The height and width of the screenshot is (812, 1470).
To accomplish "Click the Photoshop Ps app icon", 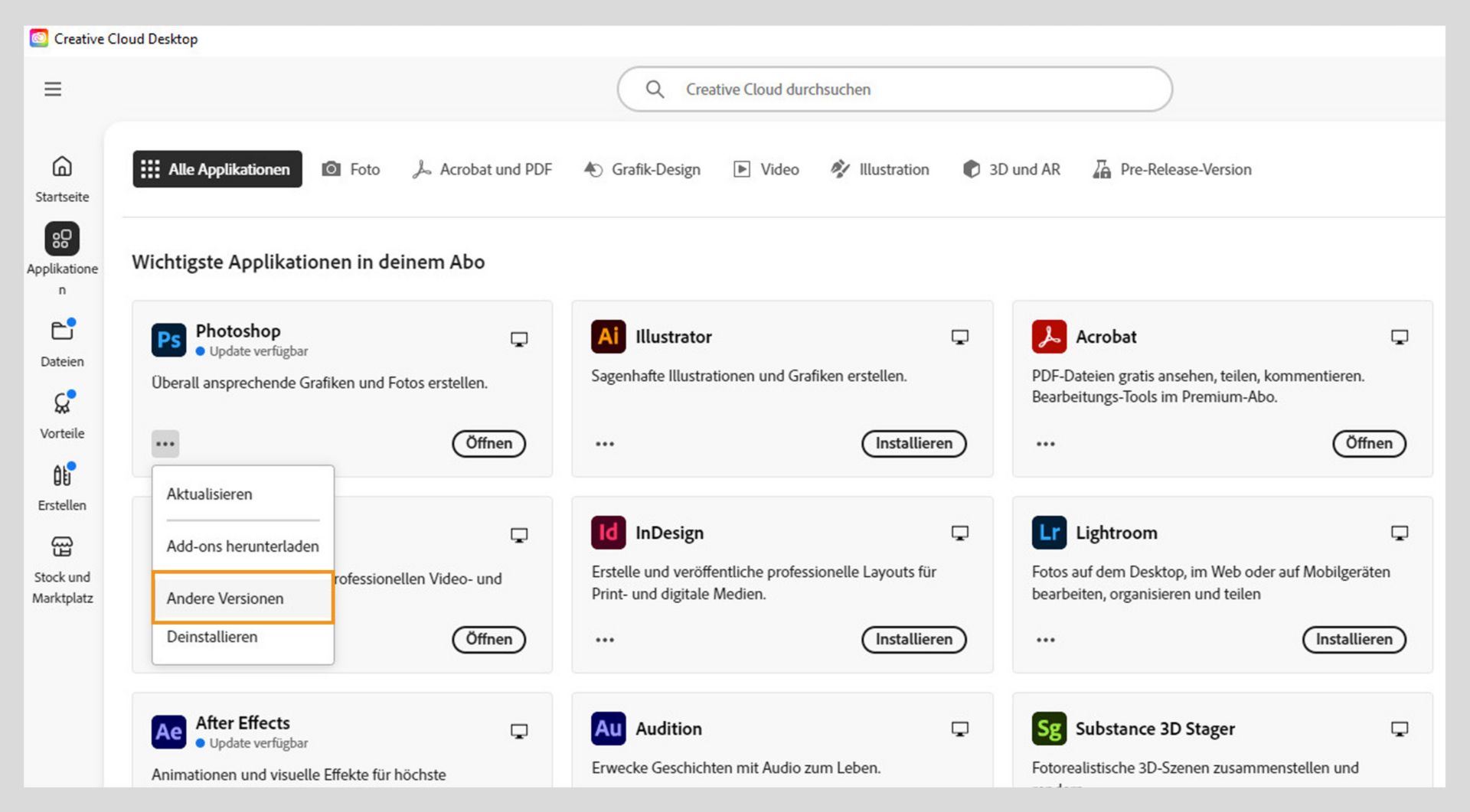I will click(x=168, y=340).
